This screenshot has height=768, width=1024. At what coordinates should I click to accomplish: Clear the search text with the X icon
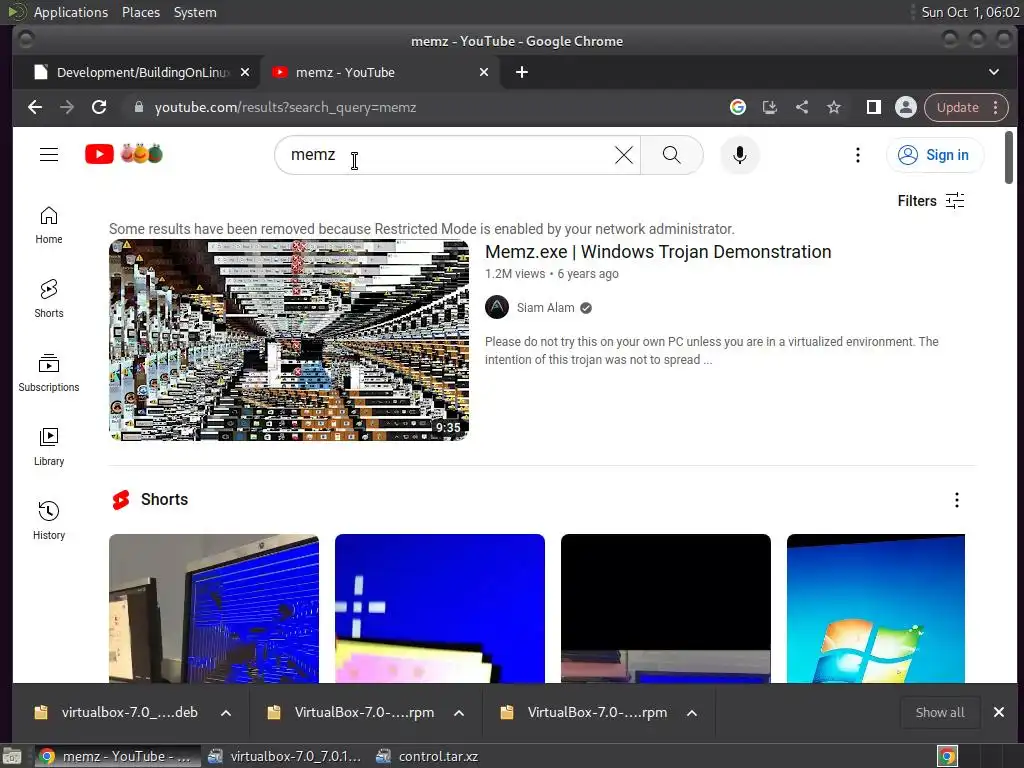pos(624,155)
